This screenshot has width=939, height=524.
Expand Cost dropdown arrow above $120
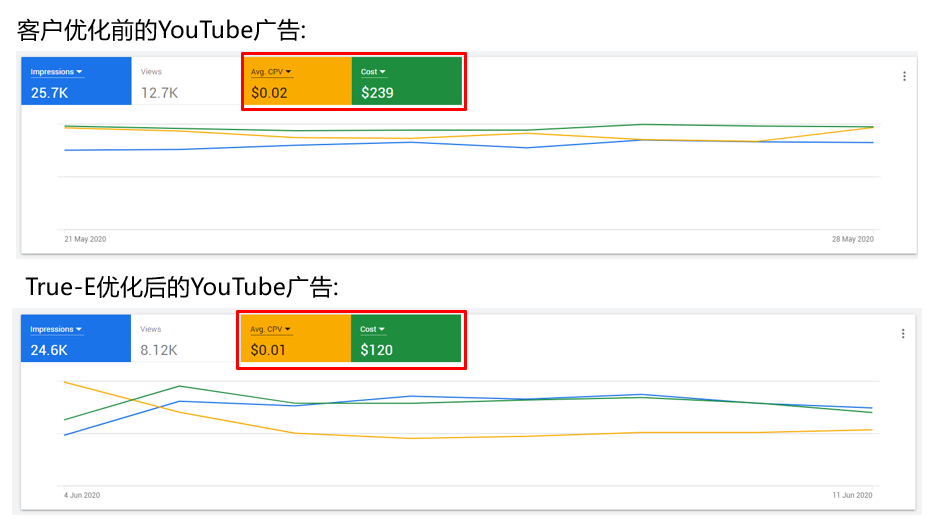click(x=382, y=329)
